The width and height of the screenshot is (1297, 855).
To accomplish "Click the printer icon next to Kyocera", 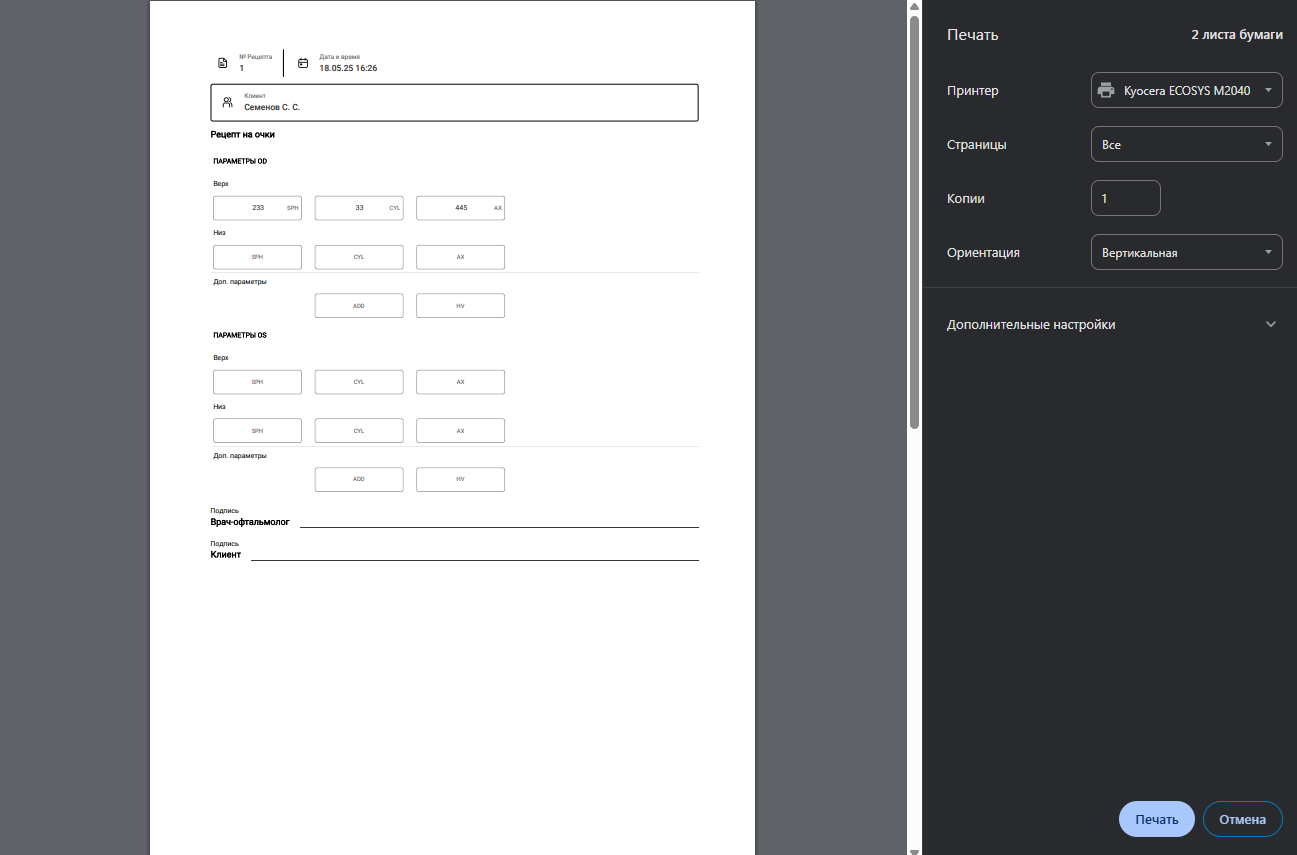I will 1106,90.
